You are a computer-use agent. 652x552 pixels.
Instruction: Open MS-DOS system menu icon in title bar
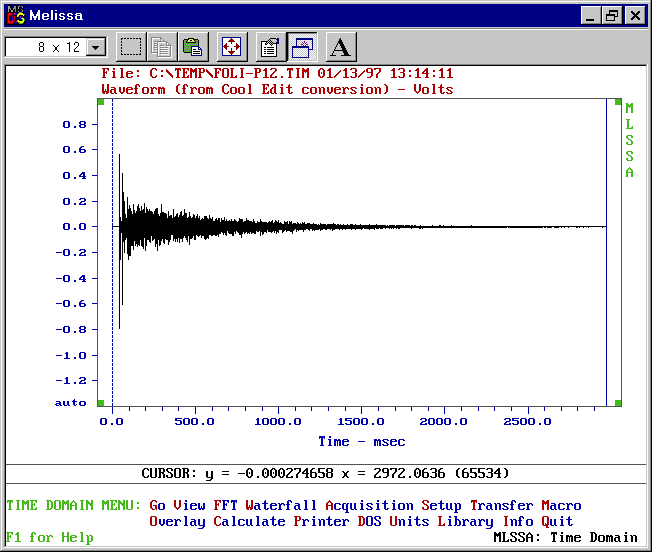coord(16,15)
